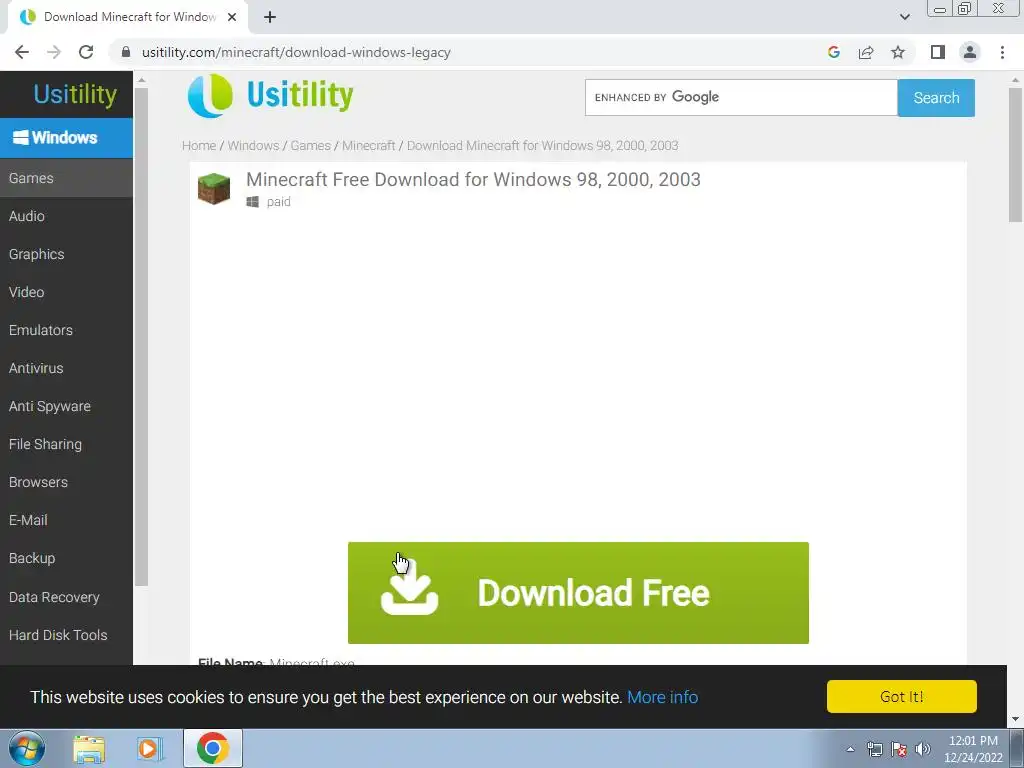
Task: Dismiss cookies with Got It! button
Action: point(901,696)
